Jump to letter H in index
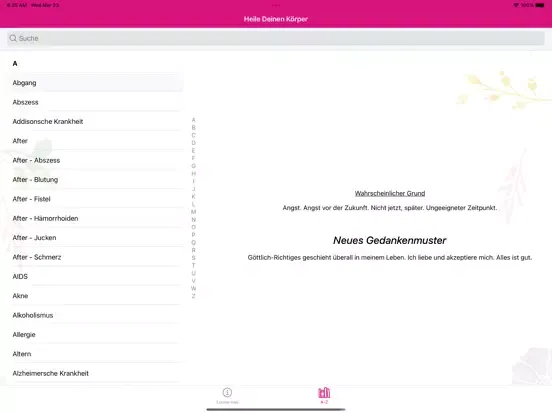552x414 pixels. 193,174
